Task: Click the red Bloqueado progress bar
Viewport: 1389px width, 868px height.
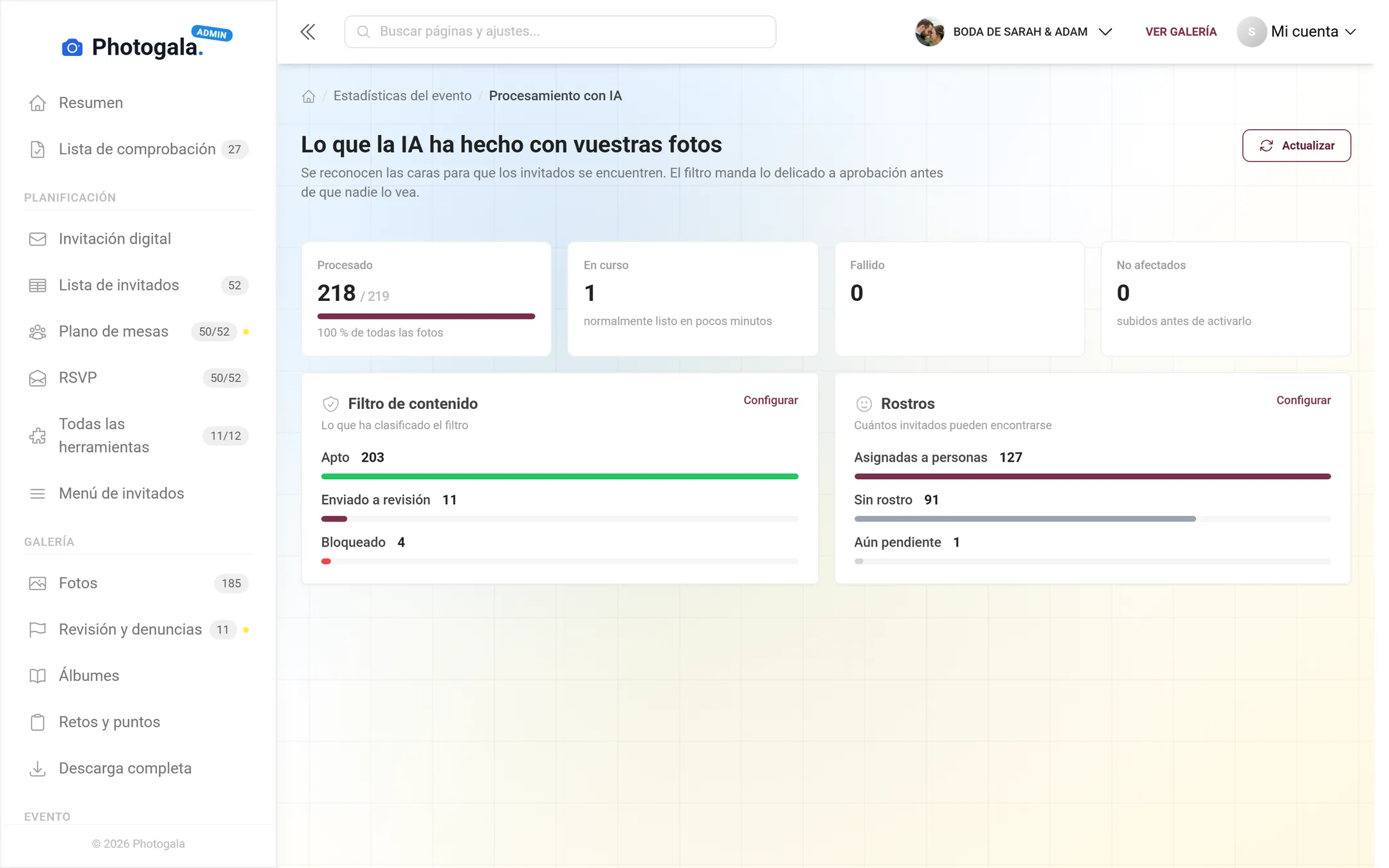Action: (x=559, y=561)
